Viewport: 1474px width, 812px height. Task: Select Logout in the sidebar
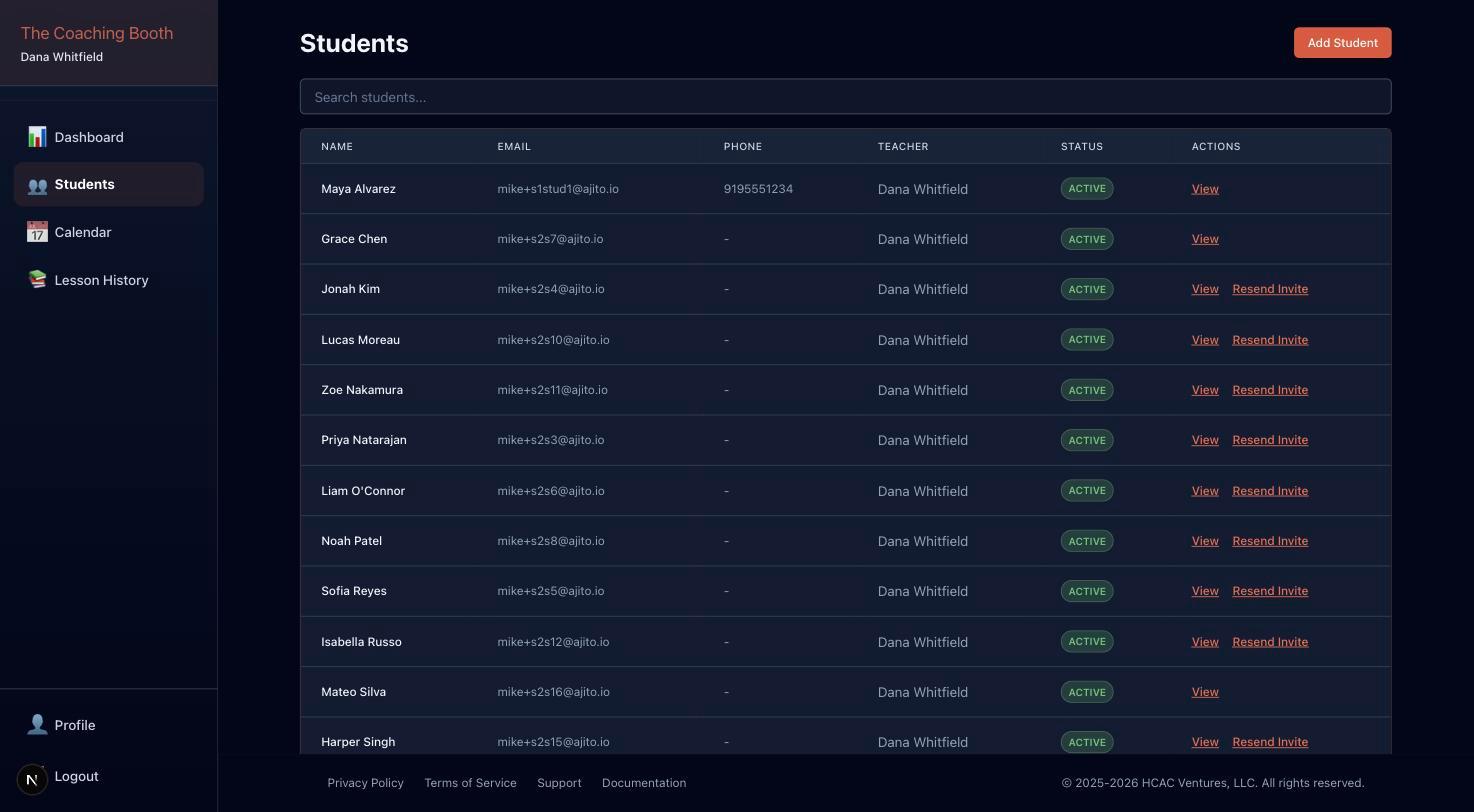click(x=76, y=776)
